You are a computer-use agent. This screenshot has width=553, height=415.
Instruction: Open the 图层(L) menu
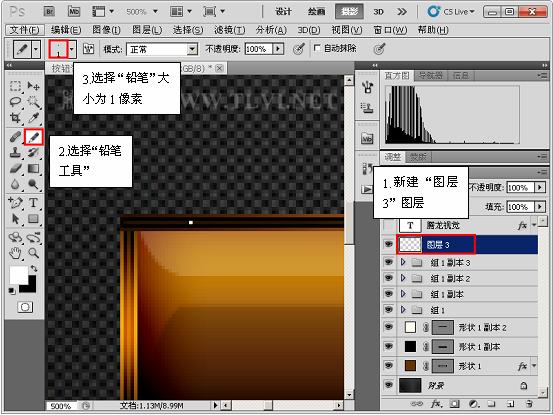(x=147, y=30)
